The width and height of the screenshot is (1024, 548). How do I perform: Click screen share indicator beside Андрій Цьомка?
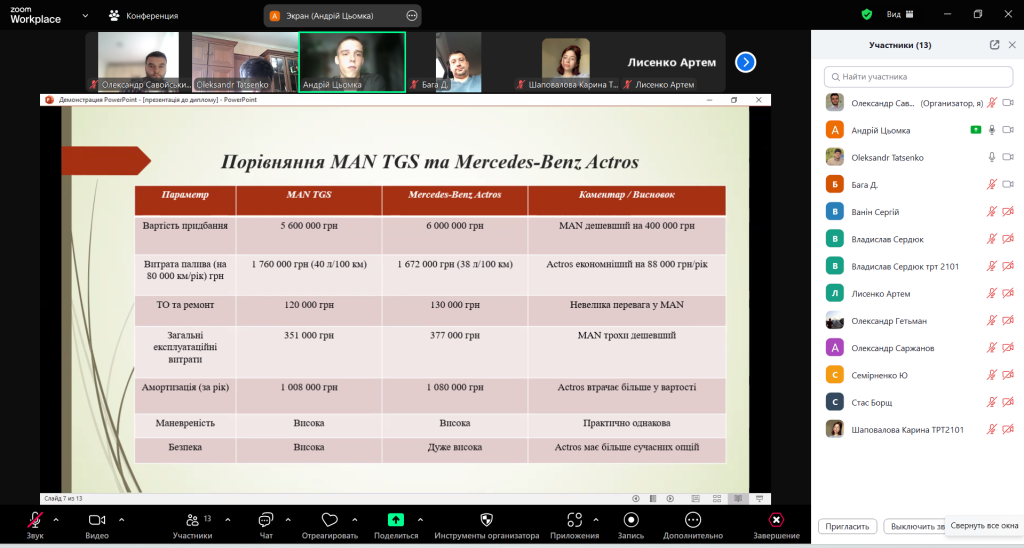(976, 130)
